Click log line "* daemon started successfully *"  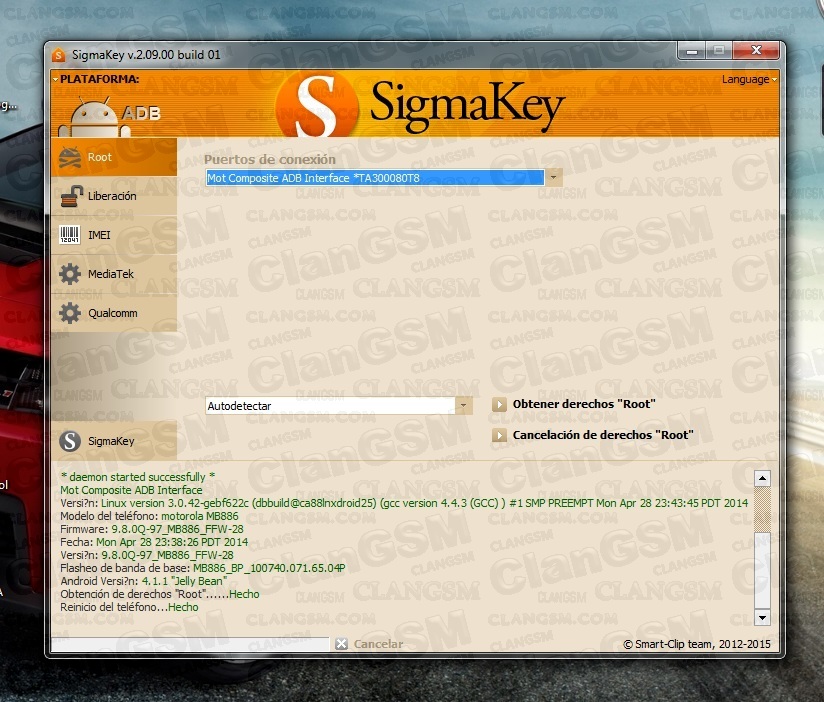[x=138, y=477]
